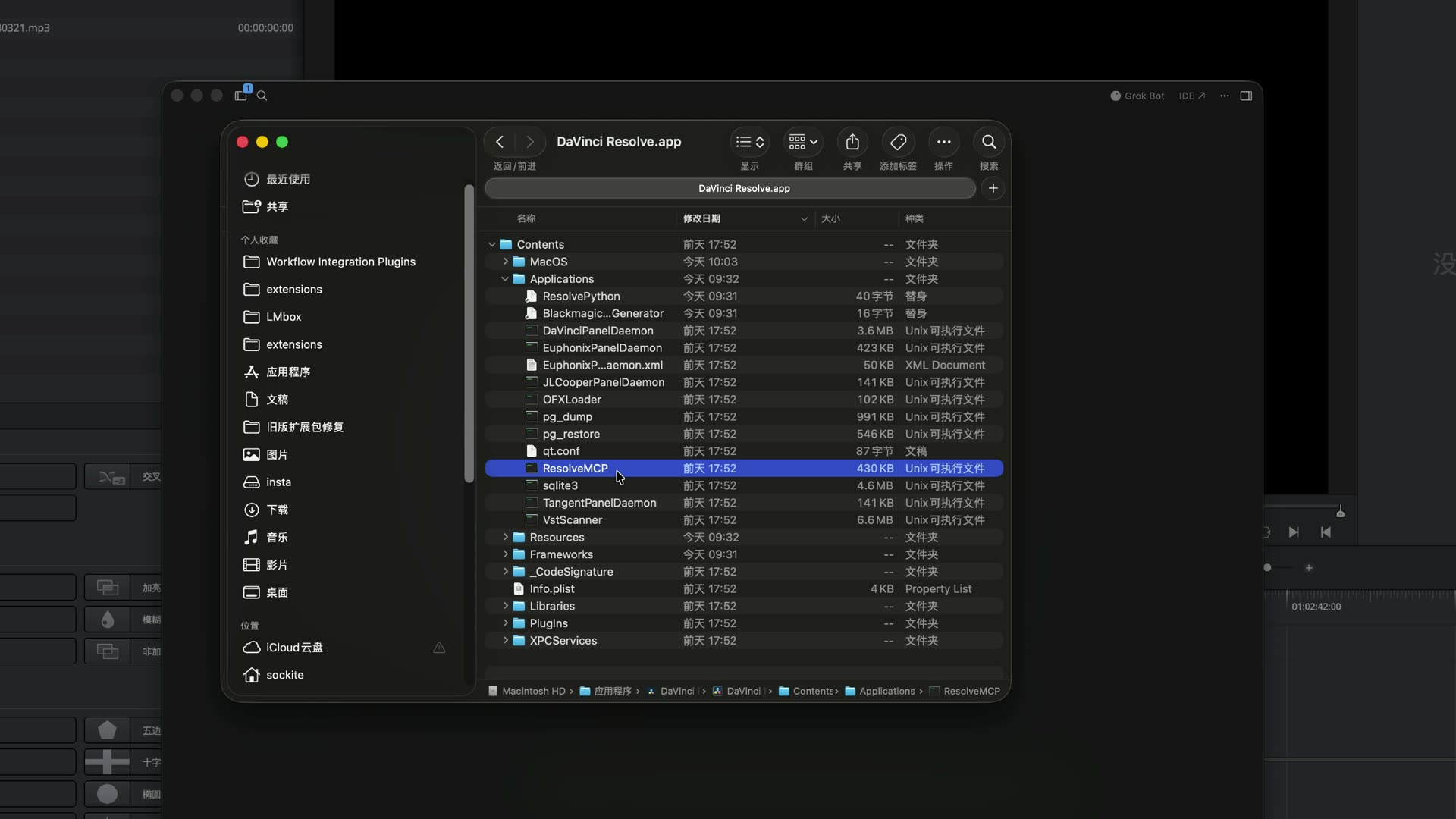Select the DaVinciPanelDaemon file
The height and width of the screenshot is (819, 1456).
coord(744,331)
